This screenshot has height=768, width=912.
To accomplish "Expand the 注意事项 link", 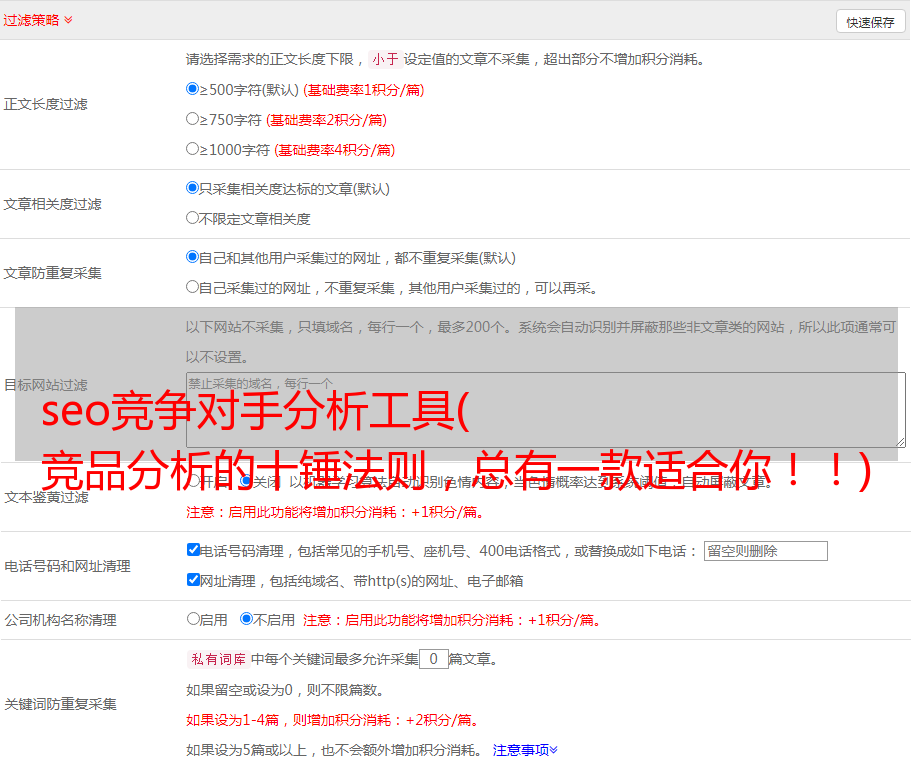I will point(525,750).
